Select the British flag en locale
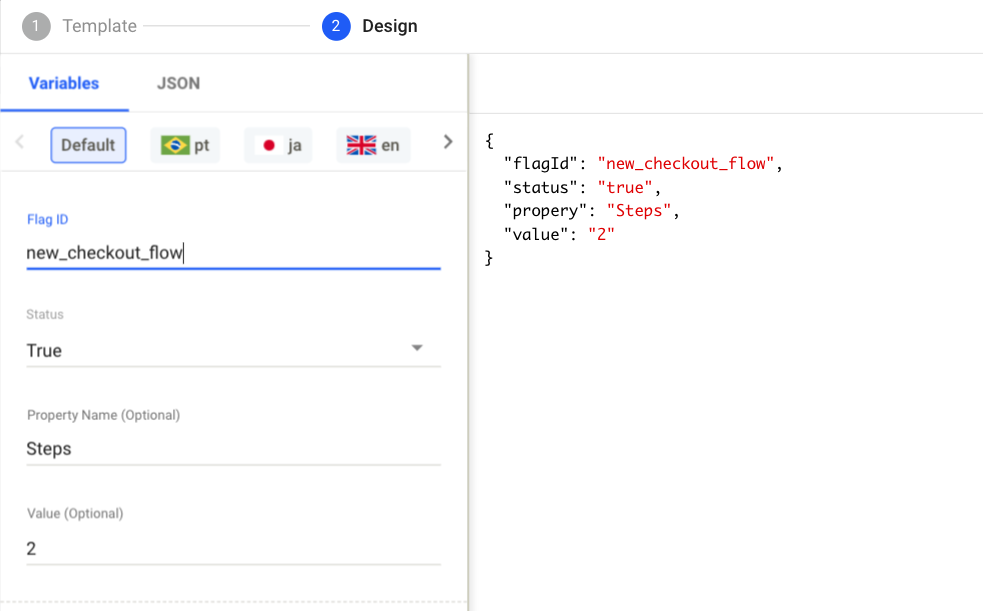983x611 pixels. tap(372, 143)
